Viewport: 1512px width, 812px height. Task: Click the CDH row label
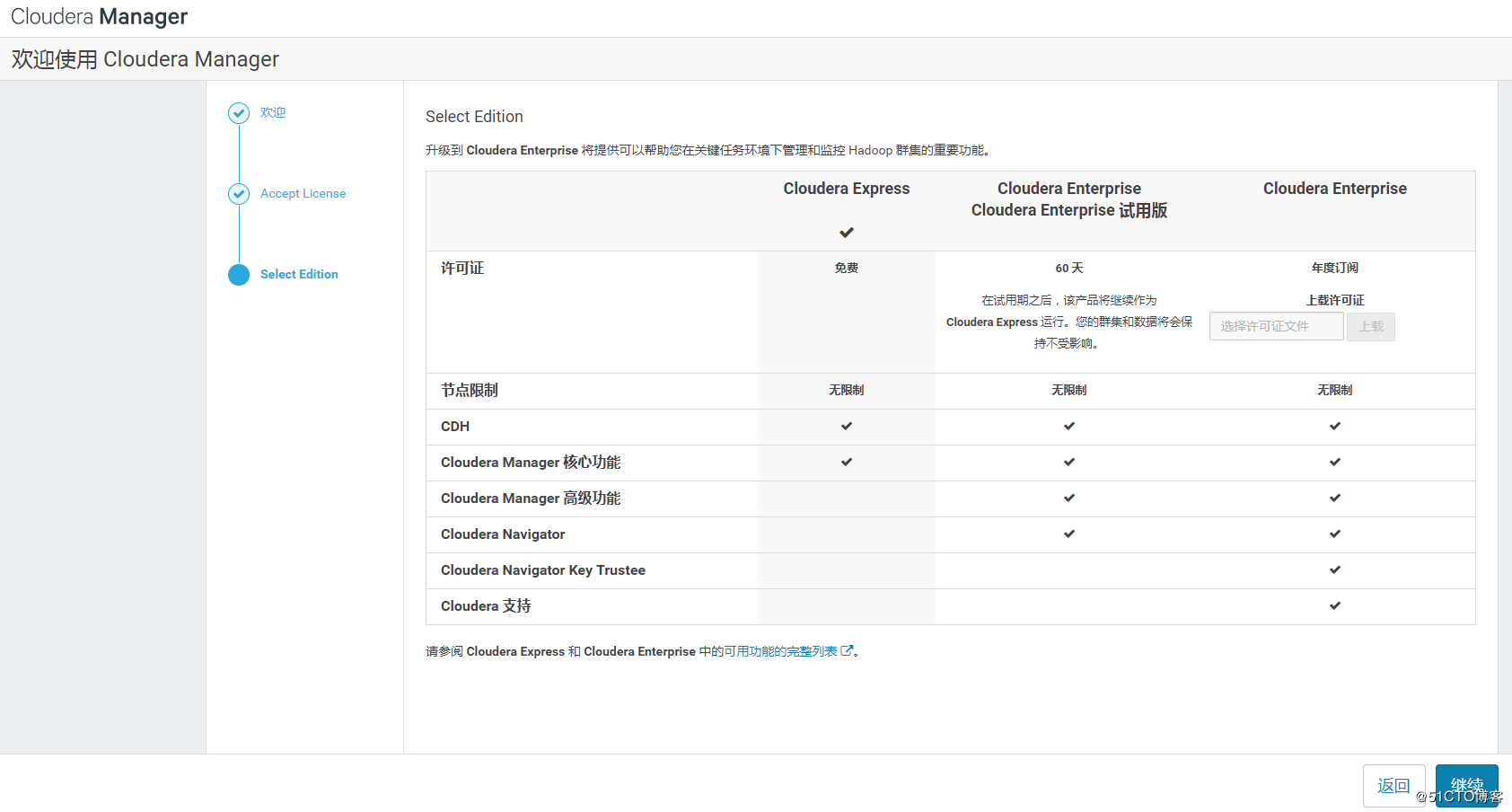tap(455, 427)
